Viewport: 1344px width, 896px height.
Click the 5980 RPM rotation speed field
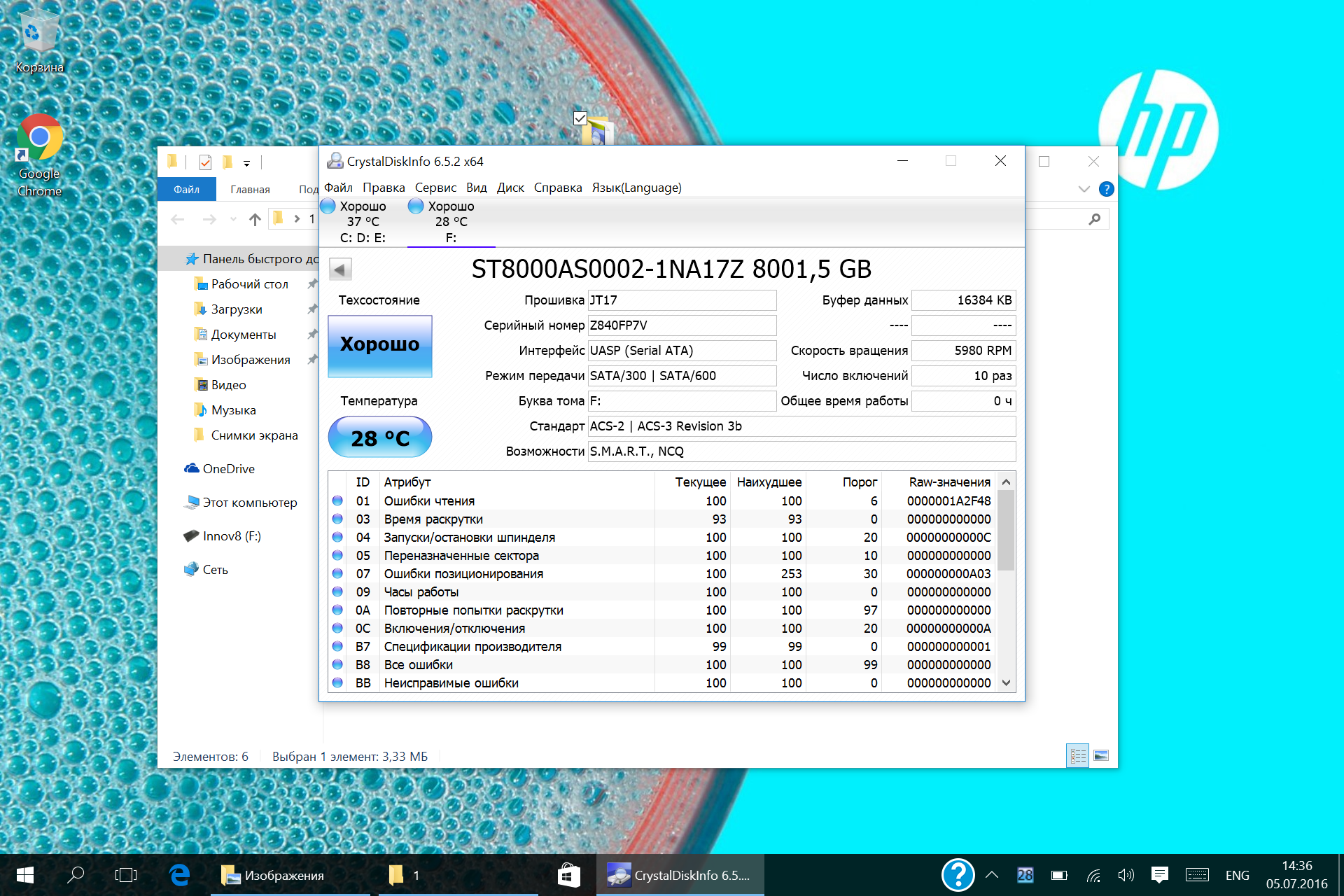pyautogui.click(x=963, y=351)
